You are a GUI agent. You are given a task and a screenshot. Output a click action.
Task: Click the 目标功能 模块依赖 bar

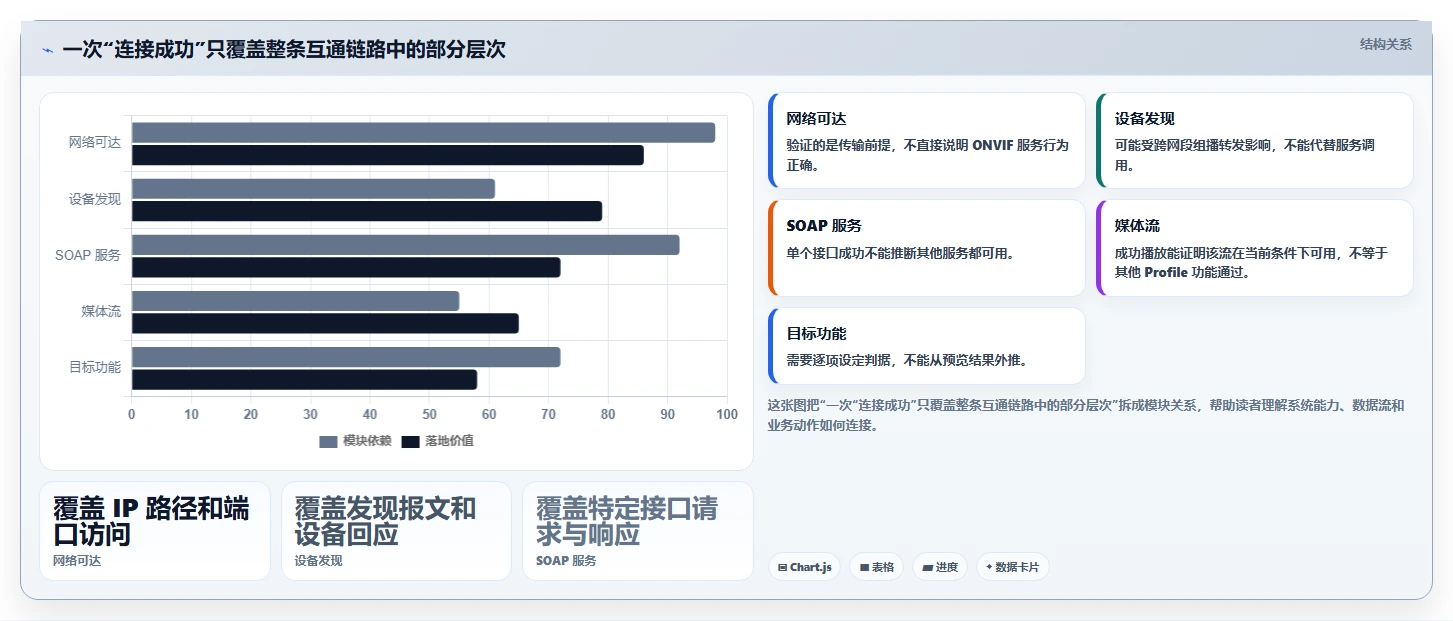tap(346, 357)
